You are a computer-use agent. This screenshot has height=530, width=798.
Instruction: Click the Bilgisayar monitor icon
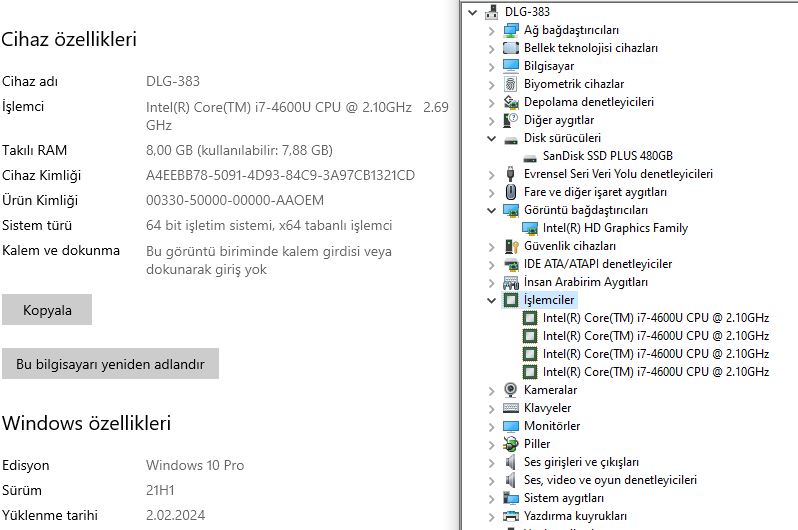[510, 66]
